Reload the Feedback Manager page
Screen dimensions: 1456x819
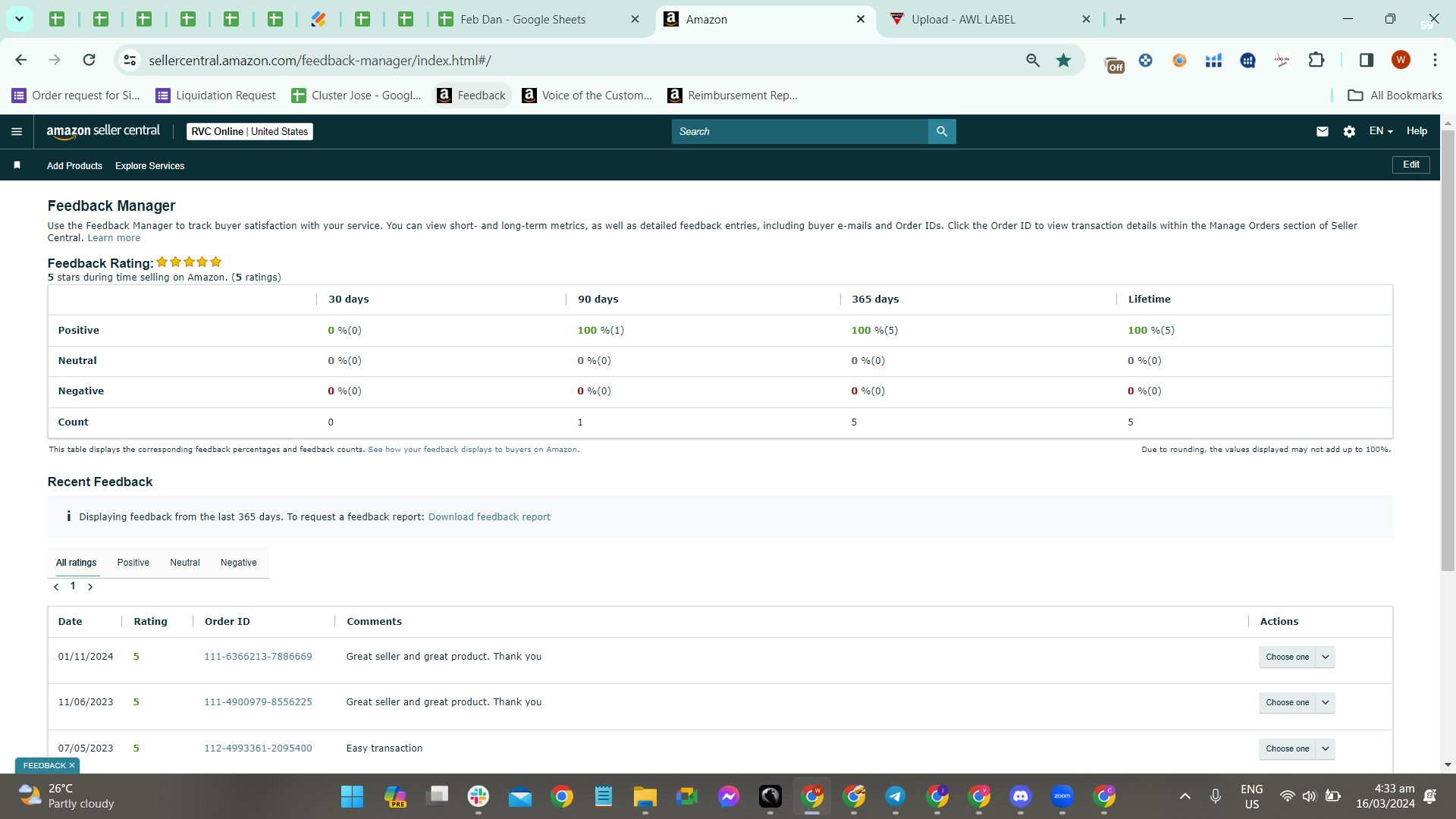(x=89, y=60)
